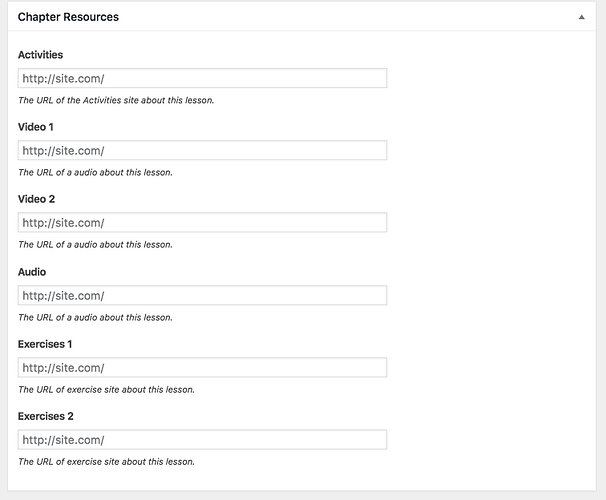Click the description under Audio field
The image size is (606, 500).
tap(95, 318)
